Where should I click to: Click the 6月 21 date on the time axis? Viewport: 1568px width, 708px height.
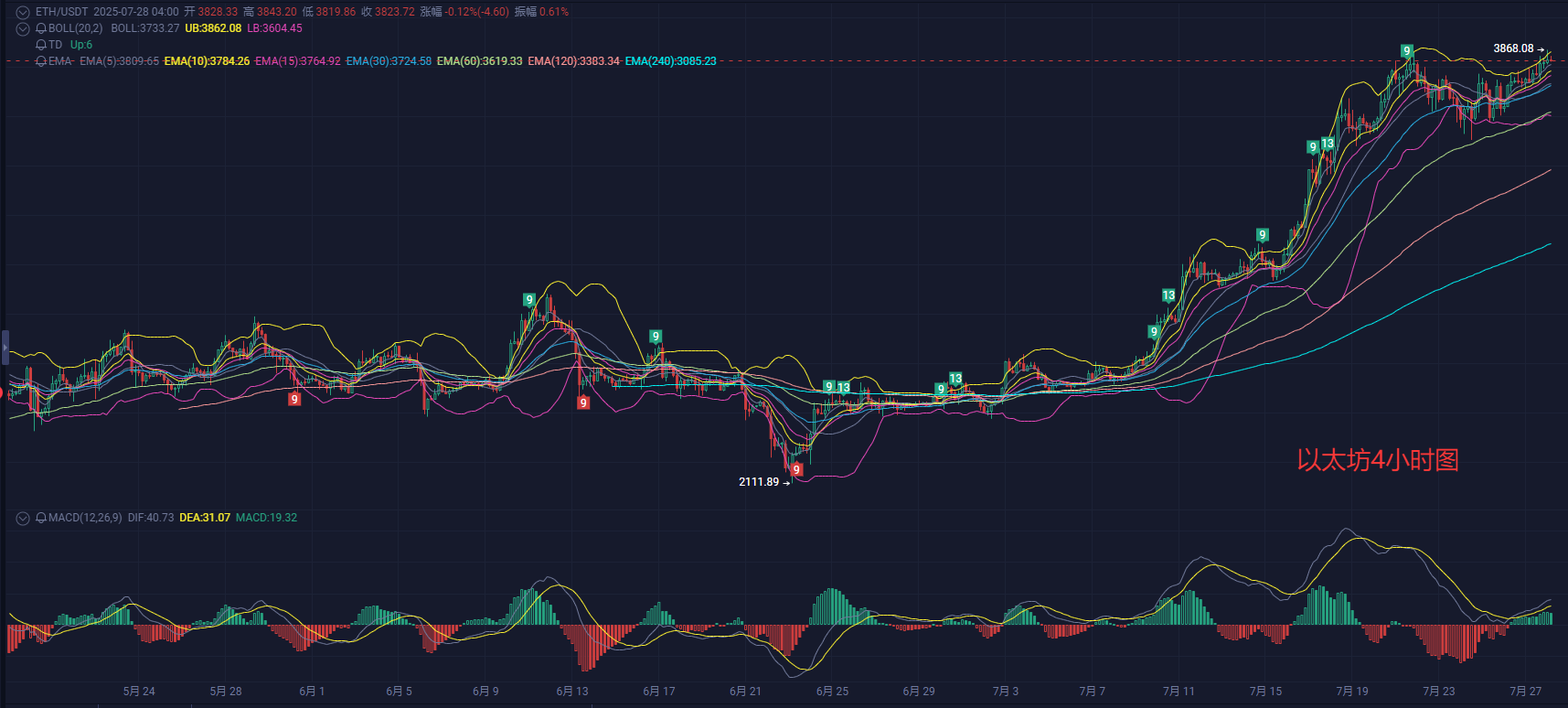(745, 692)
